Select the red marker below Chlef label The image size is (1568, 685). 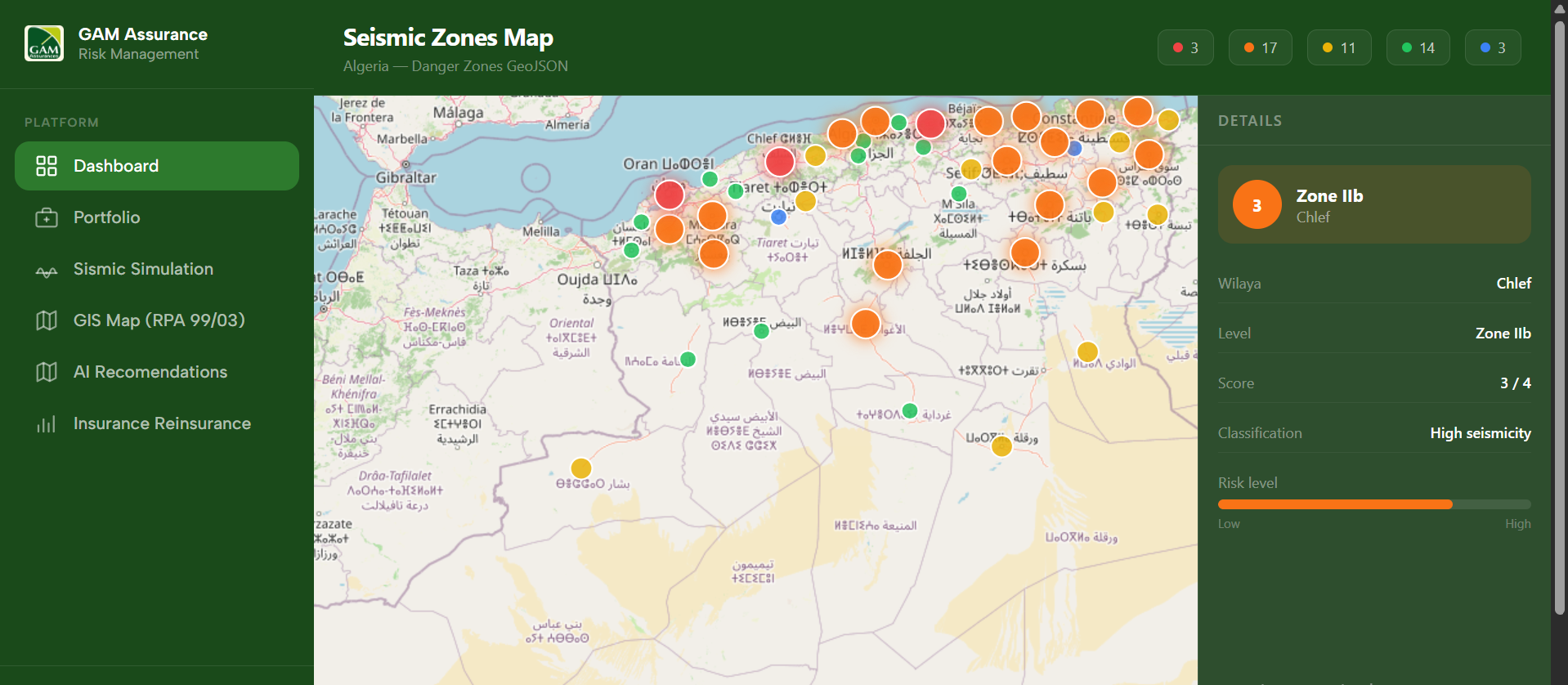[780, 162]
